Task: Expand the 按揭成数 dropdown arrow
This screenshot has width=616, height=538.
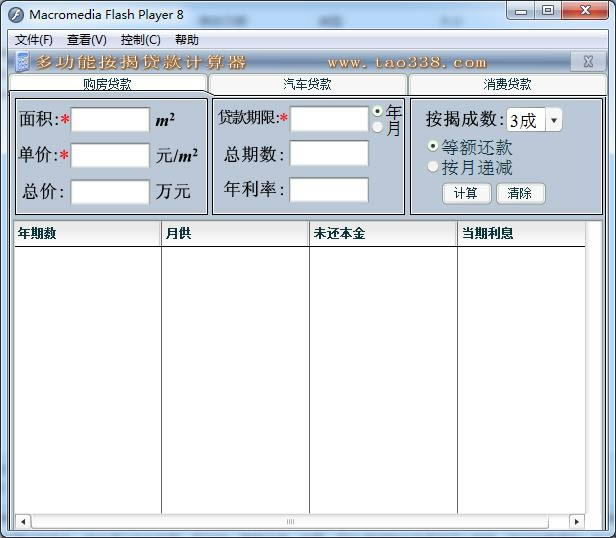Action: tap(554, 120)
